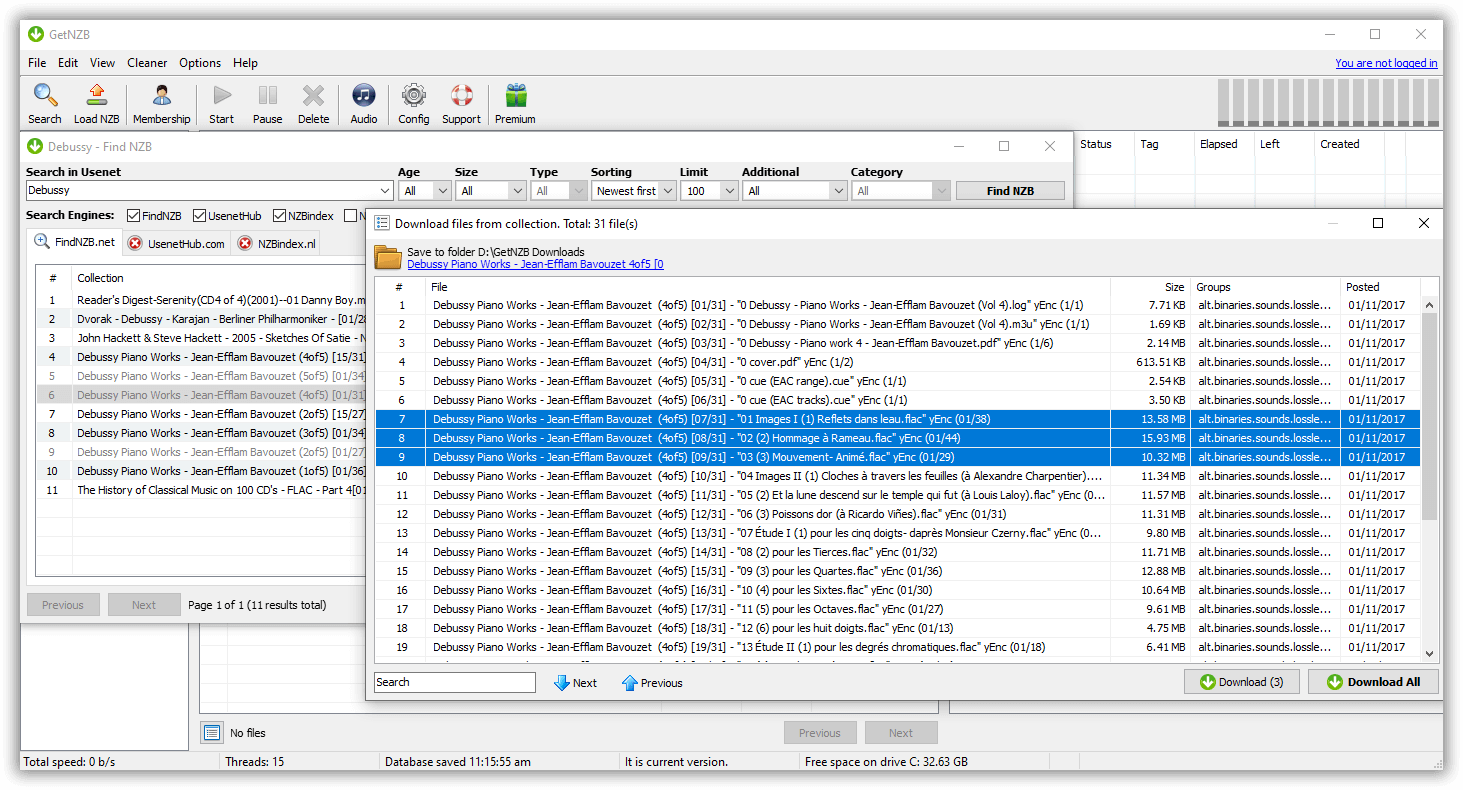Click the Find NZB button
This screenshot has height=790, width=1463.
[x=1010, y=190]
